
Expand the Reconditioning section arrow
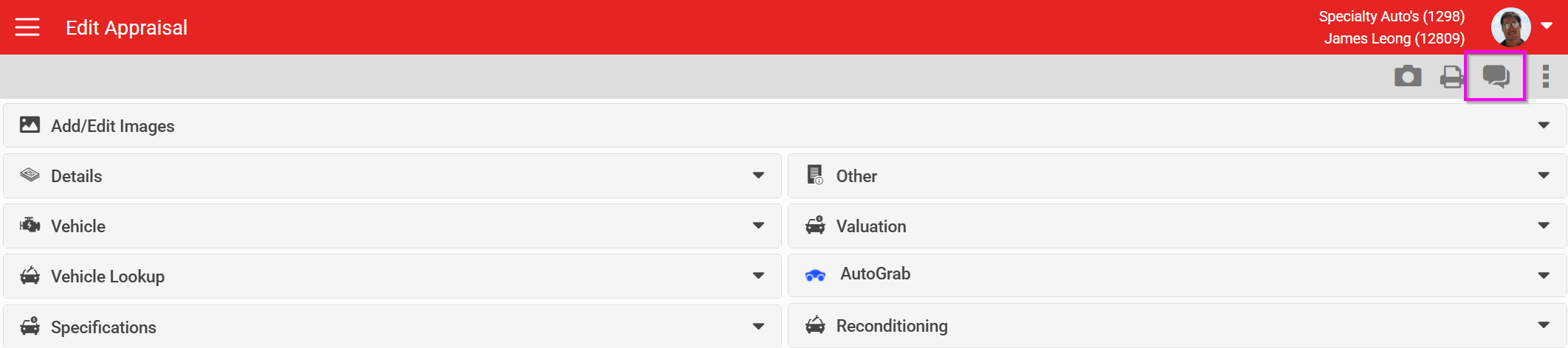[1544, 325]
